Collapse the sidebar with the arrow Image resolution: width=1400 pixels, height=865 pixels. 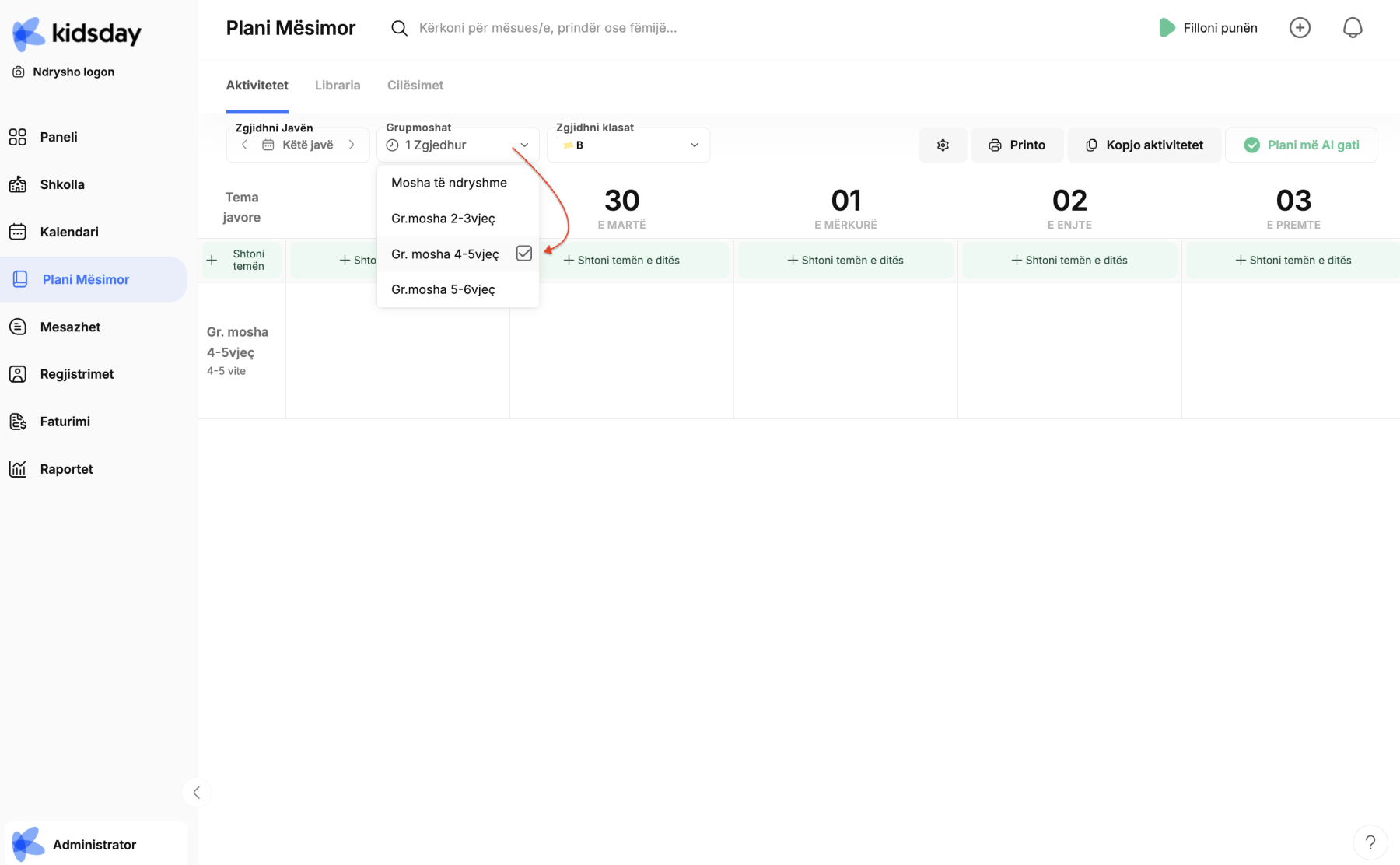pyautogui.click(x=197, y=793)
